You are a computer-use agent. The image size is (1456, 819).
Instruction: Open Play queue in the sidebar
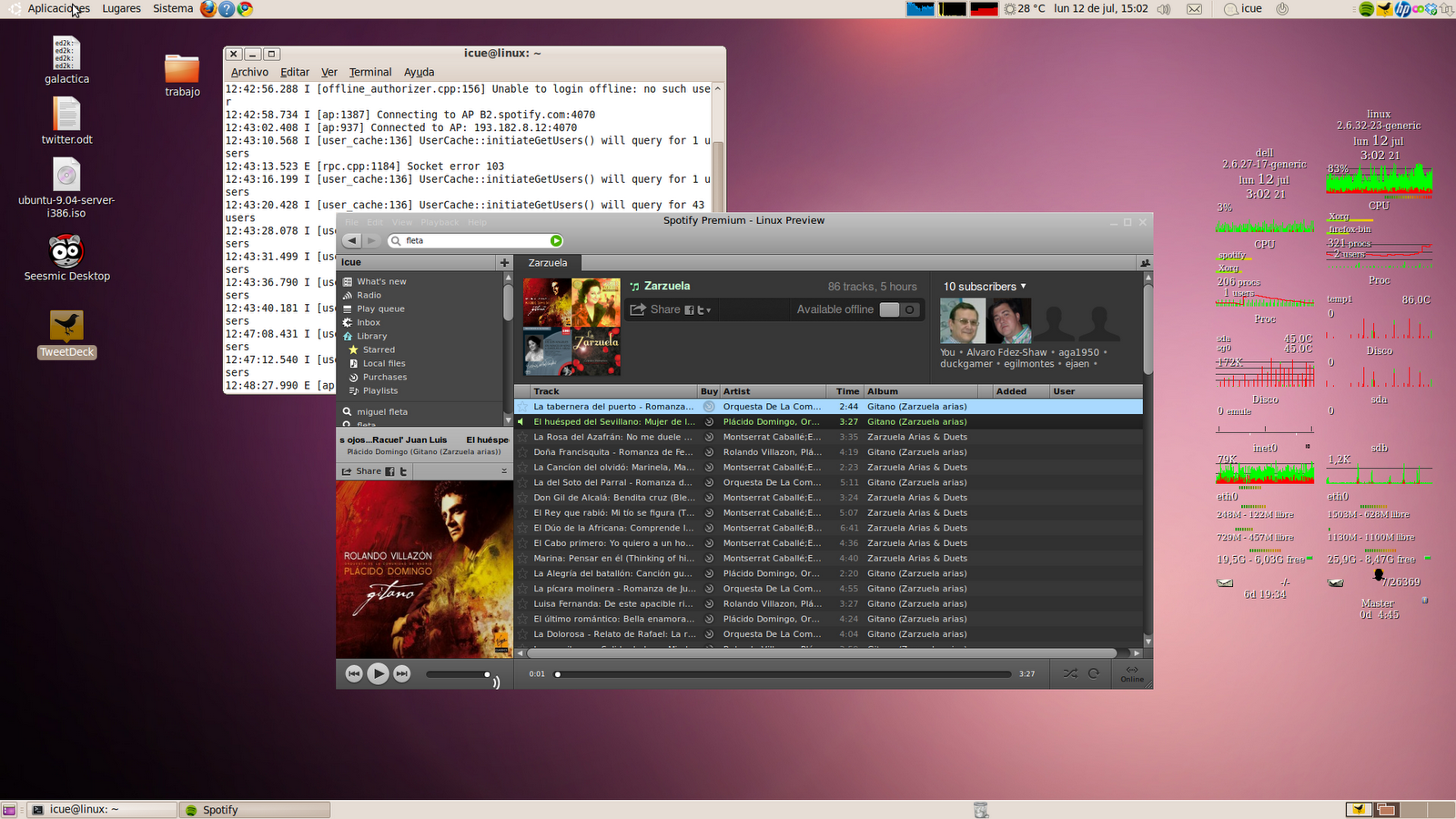coord(380,308)
